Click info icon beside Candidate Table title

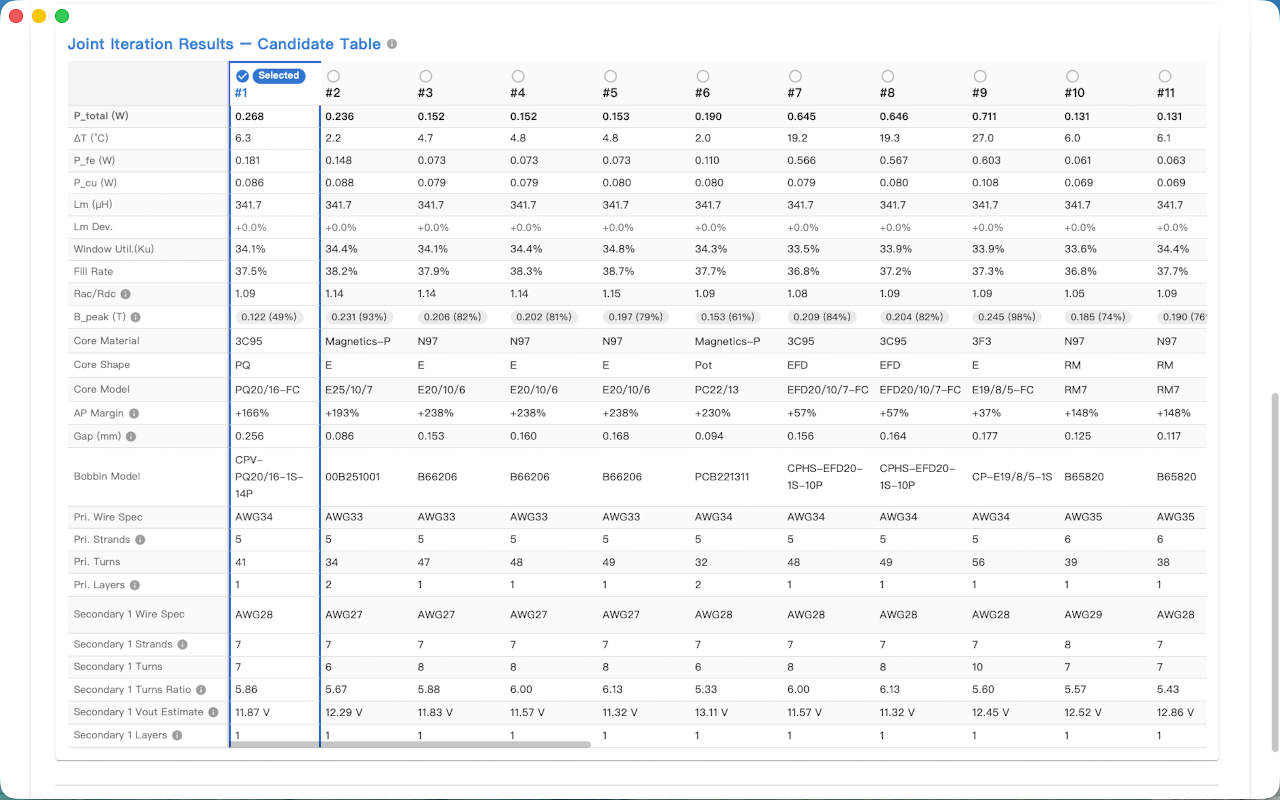[x=392, y=44]
